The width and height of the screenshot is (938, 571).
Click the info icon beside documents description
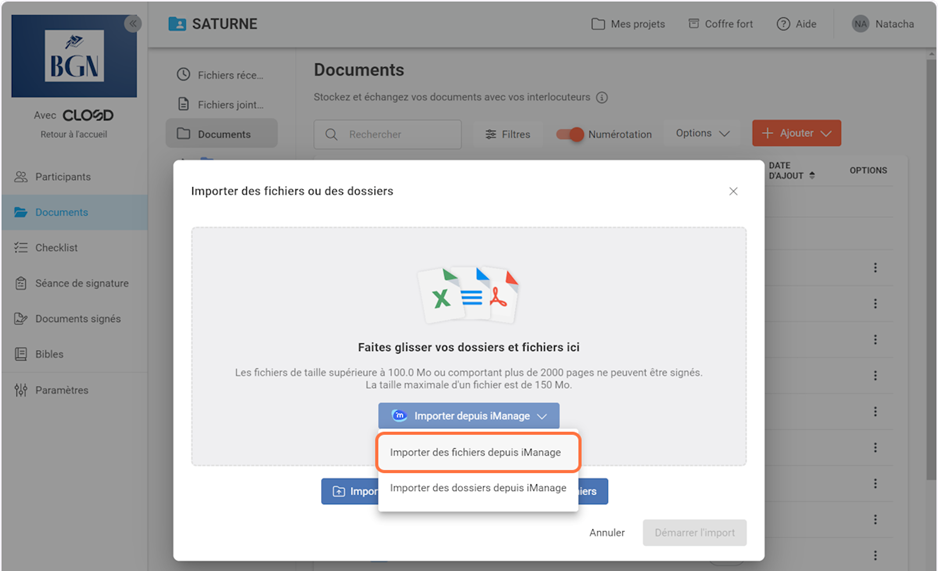click(601, 98)
